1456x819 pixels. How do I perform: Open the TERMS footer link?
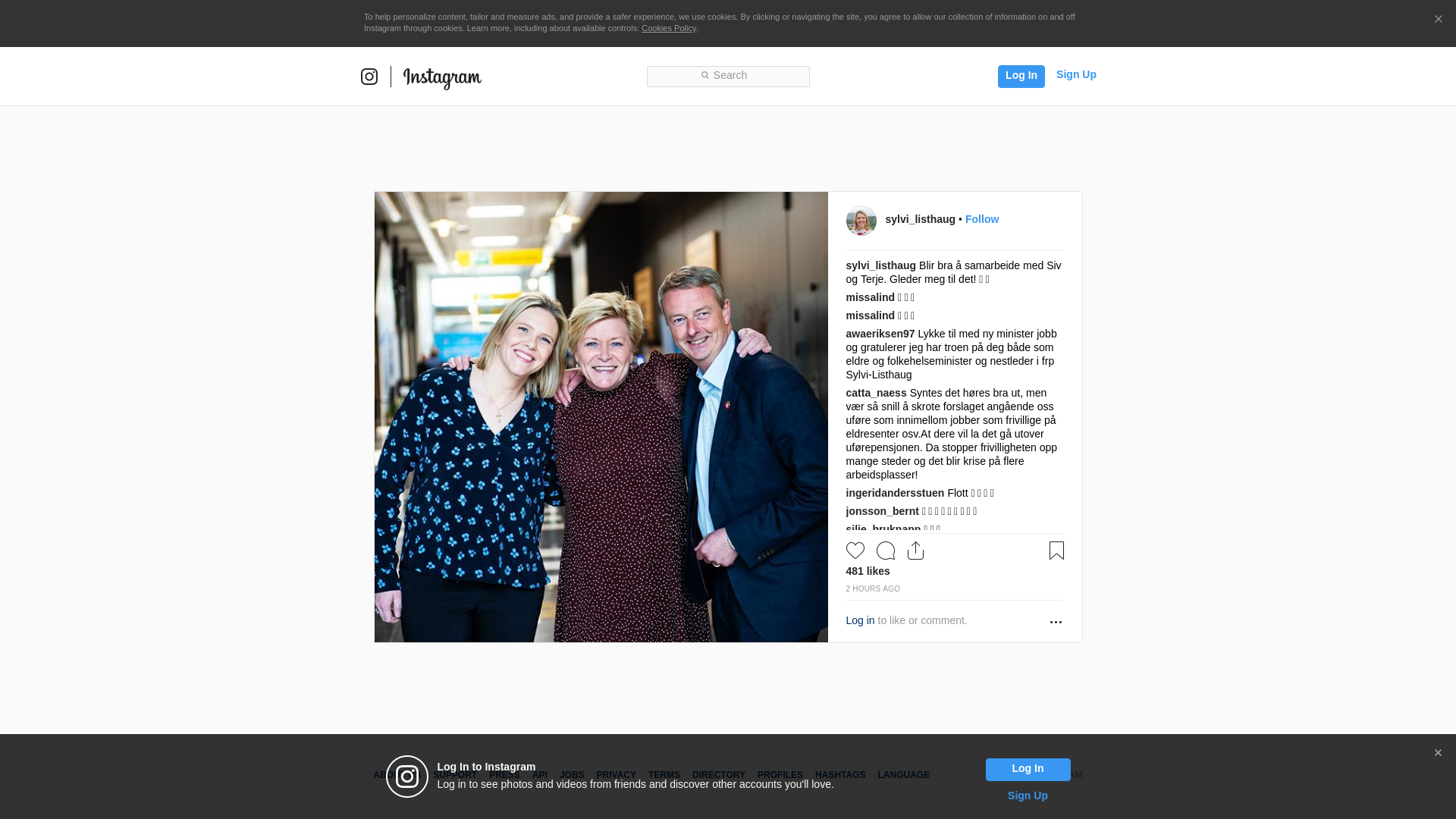[664, 775]
